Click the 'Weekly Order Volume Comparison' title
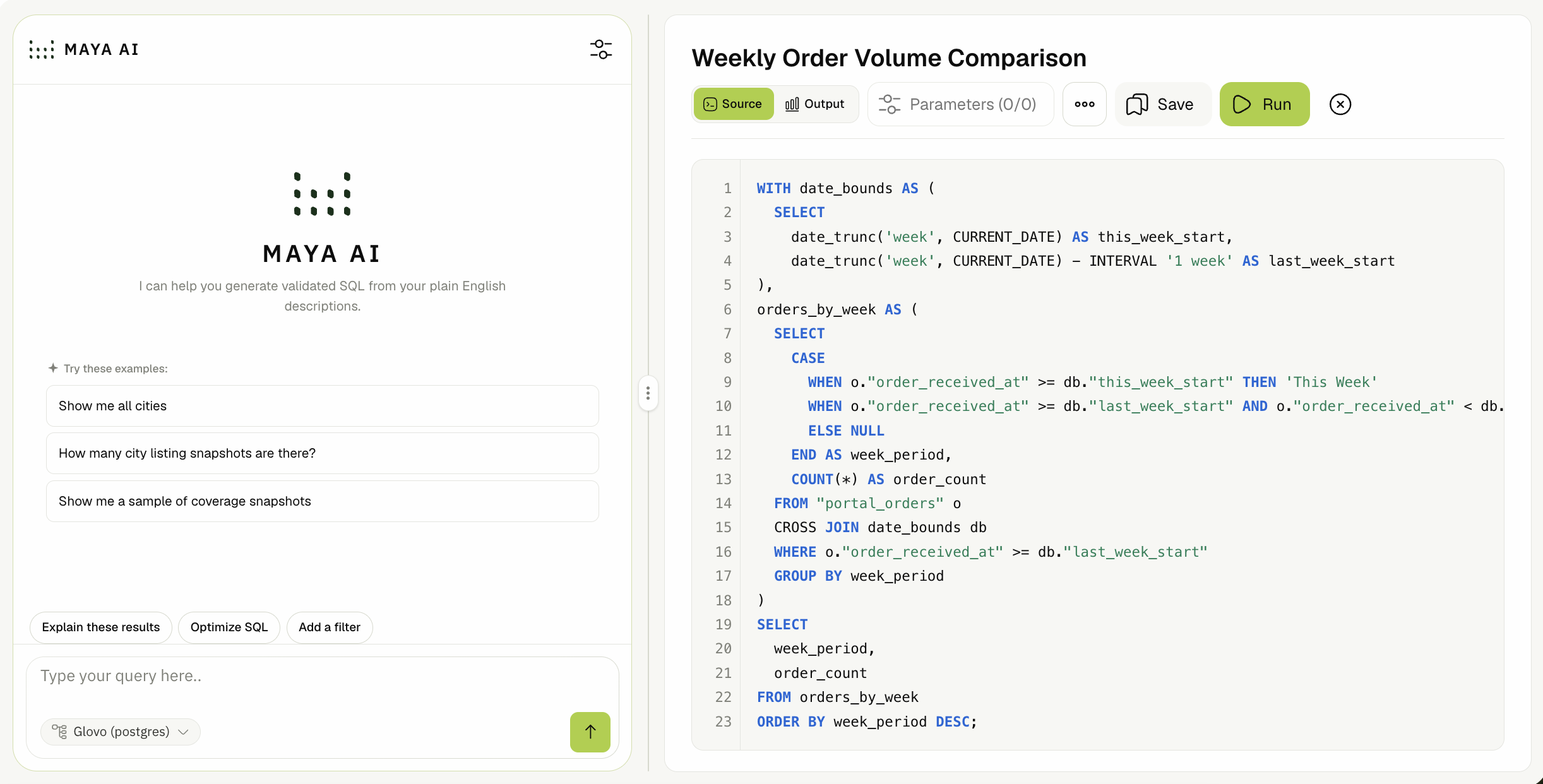 pyautogui.click(x=889, y=58)
